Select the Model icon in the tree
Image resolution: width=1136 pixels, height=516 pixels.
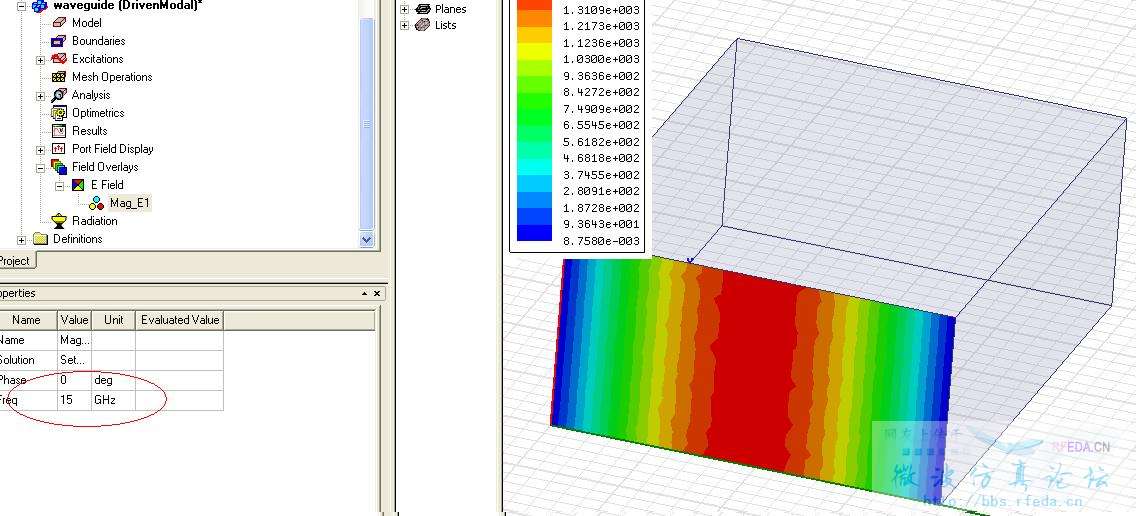(x=59, y=23)
